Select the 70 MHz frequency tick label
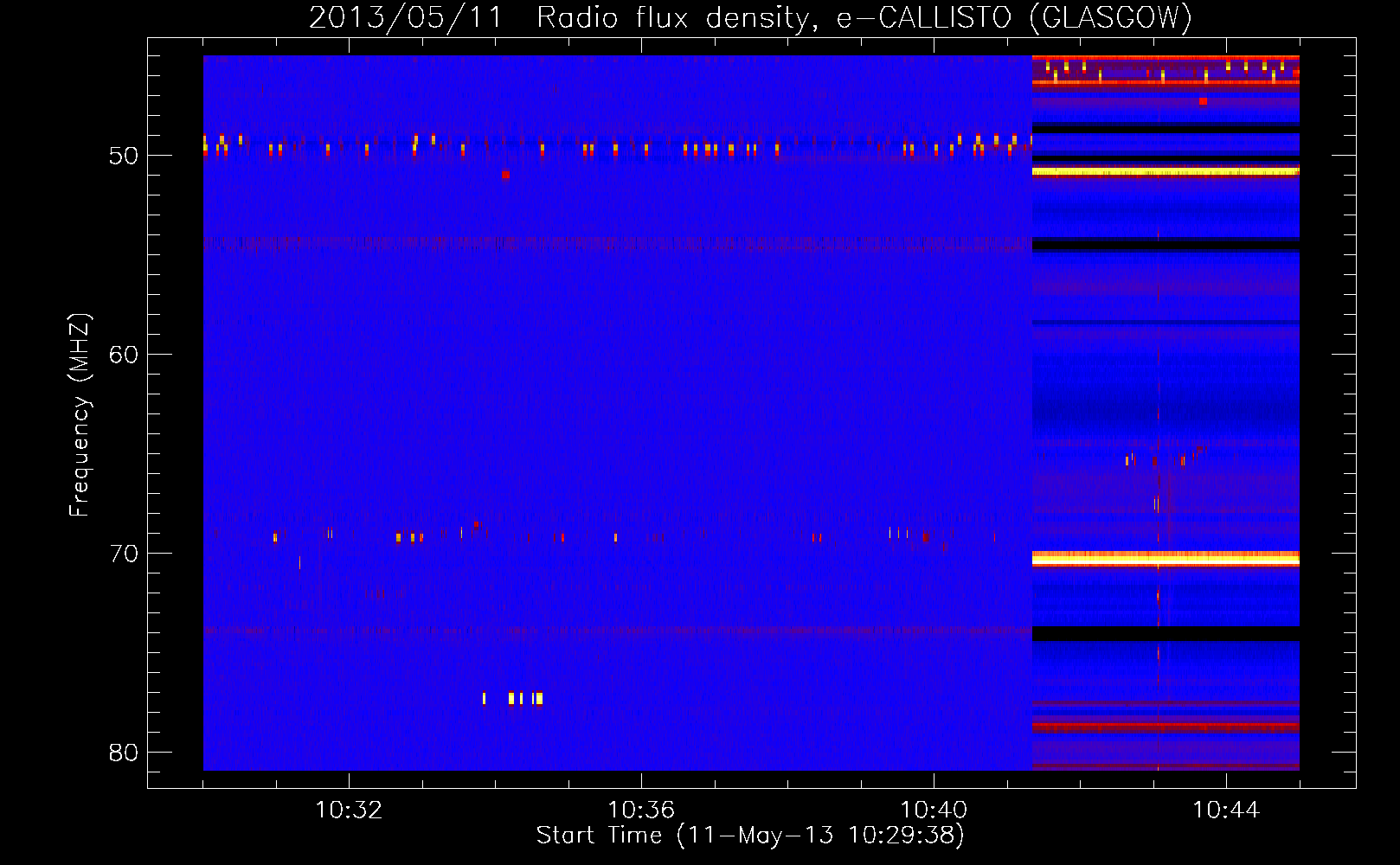This screenshot has height=865, width=1400. [124, 554]
